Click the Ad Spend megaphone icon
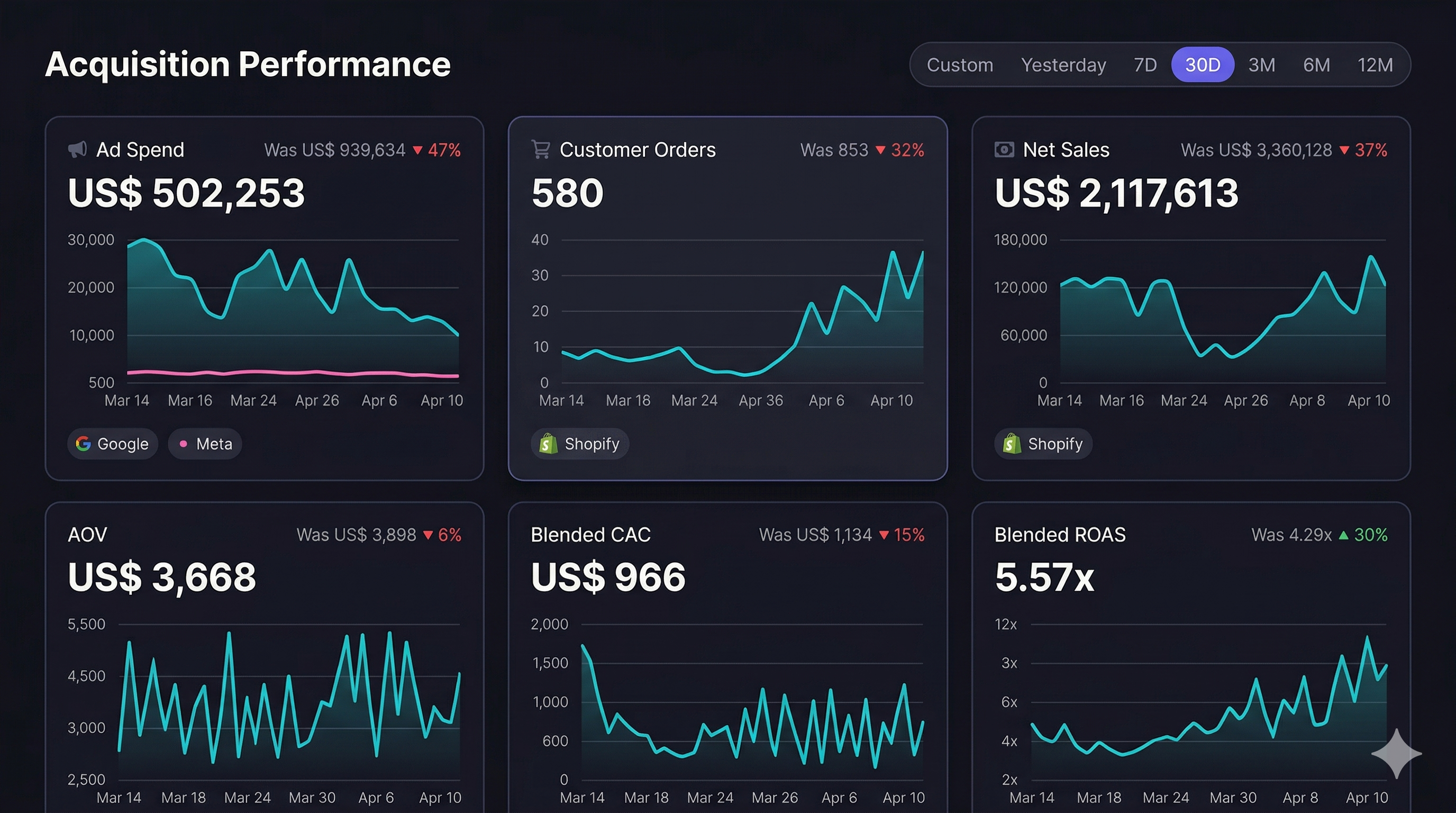The height and width of the screenshot is (813, 1456). 77,149
